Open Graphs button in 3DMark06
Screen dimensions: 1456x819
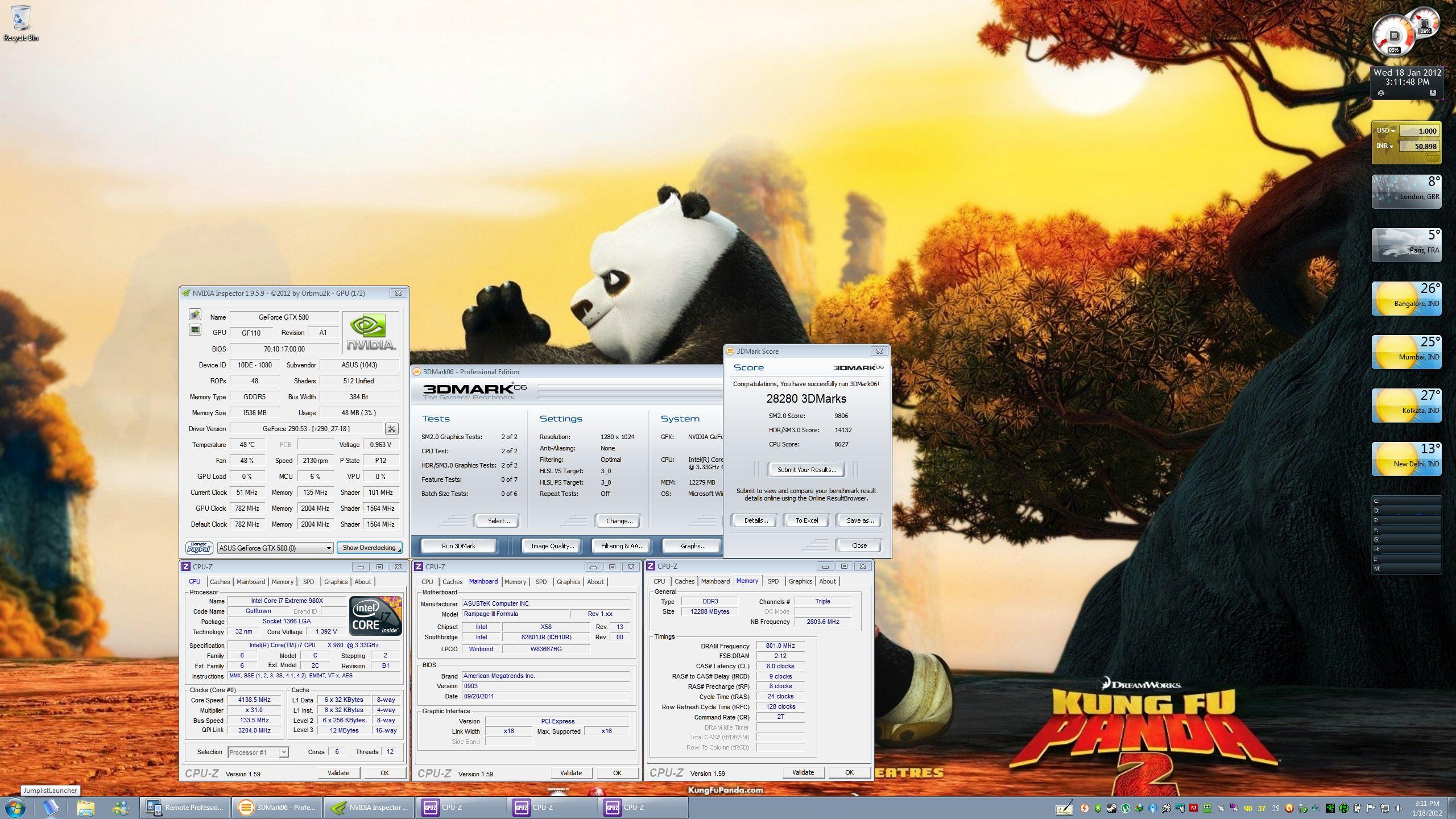(693, 546)
